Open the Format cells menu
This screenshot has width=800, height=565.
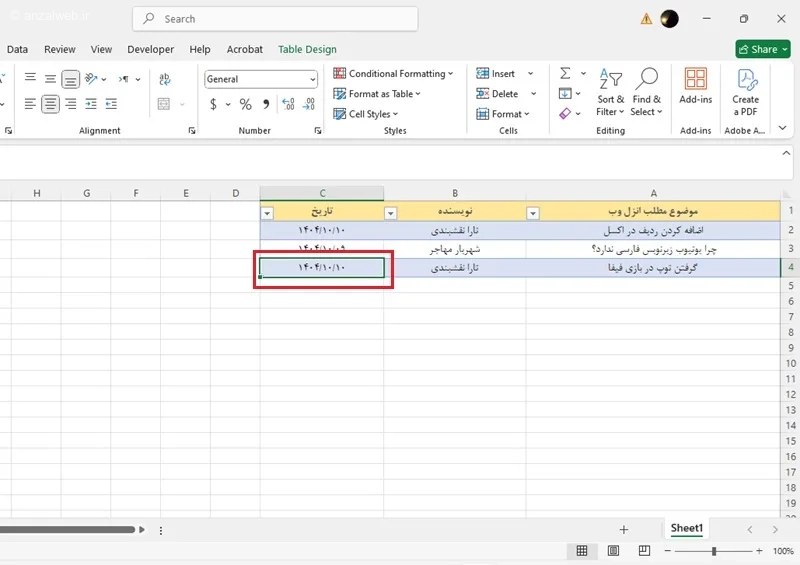click(x=503, y=114)
